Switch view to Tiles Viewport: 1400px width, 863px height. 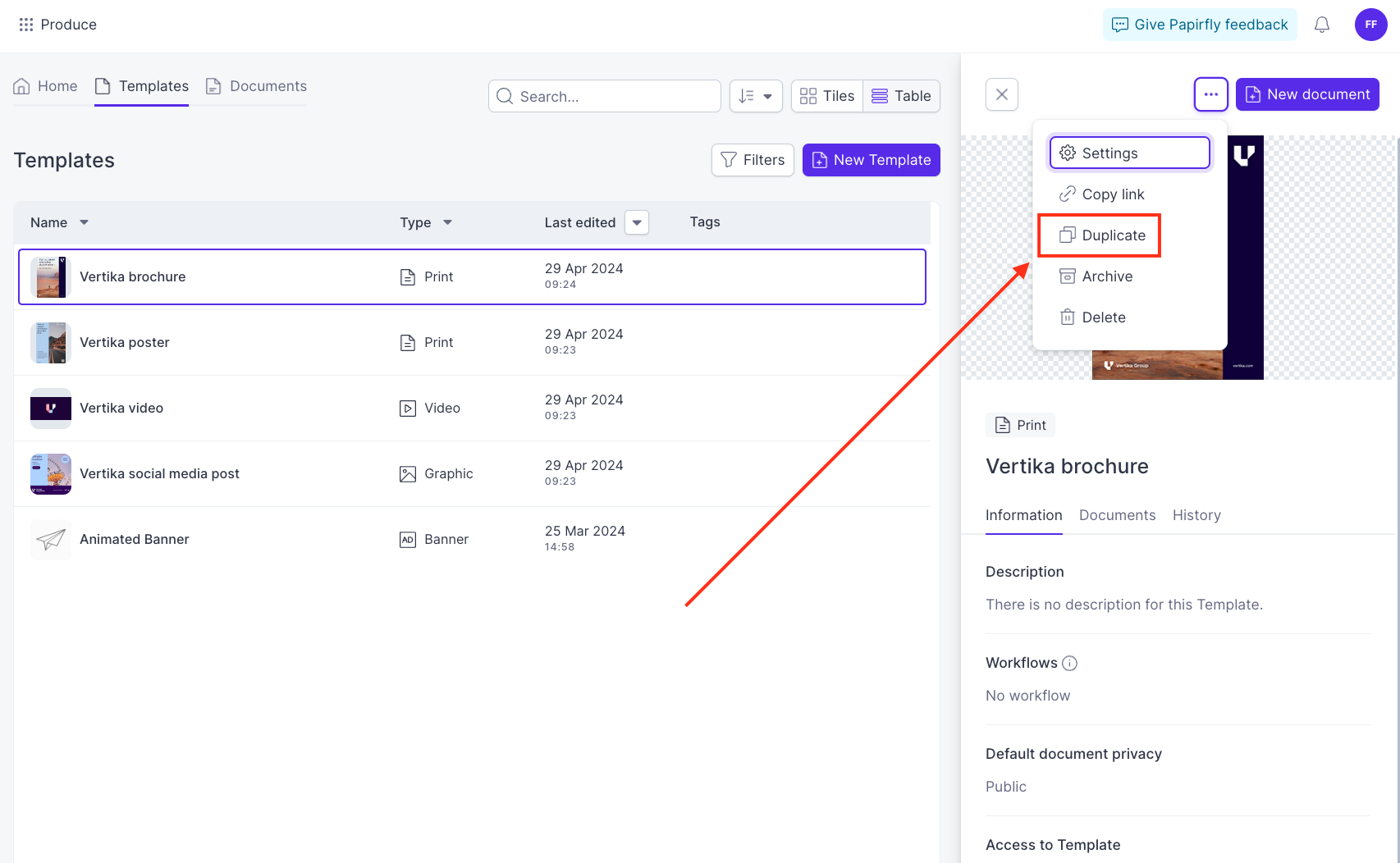click(x=826, y=96)
